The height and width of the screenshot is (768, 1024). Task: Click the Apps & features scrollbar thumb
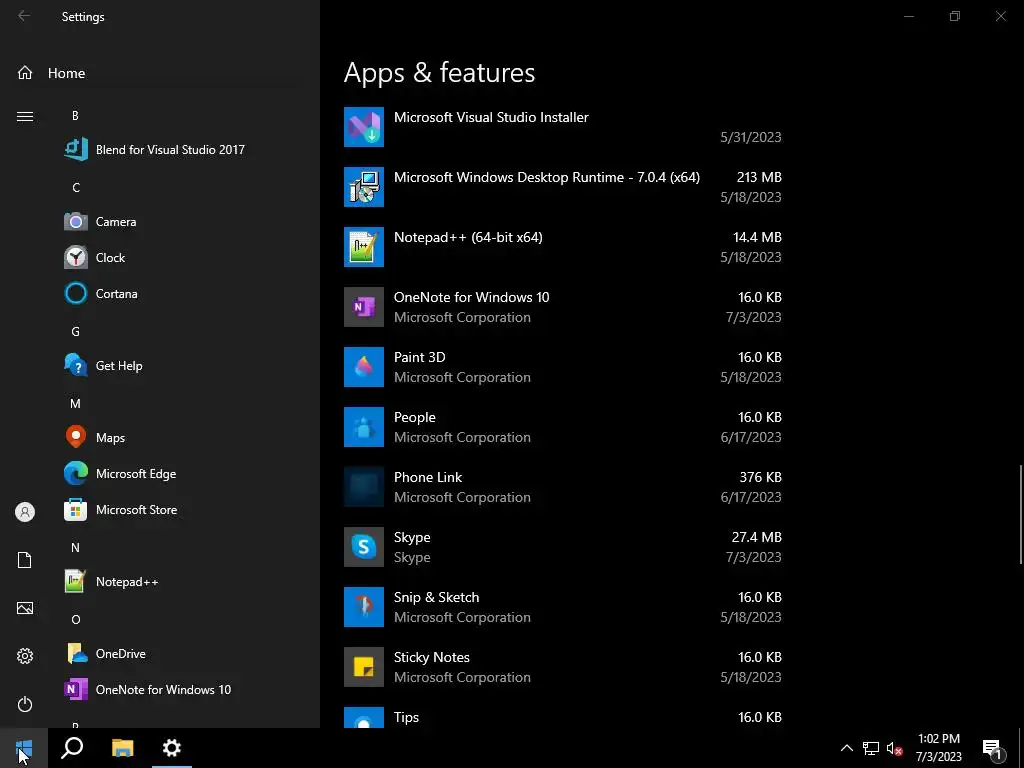1021,515
